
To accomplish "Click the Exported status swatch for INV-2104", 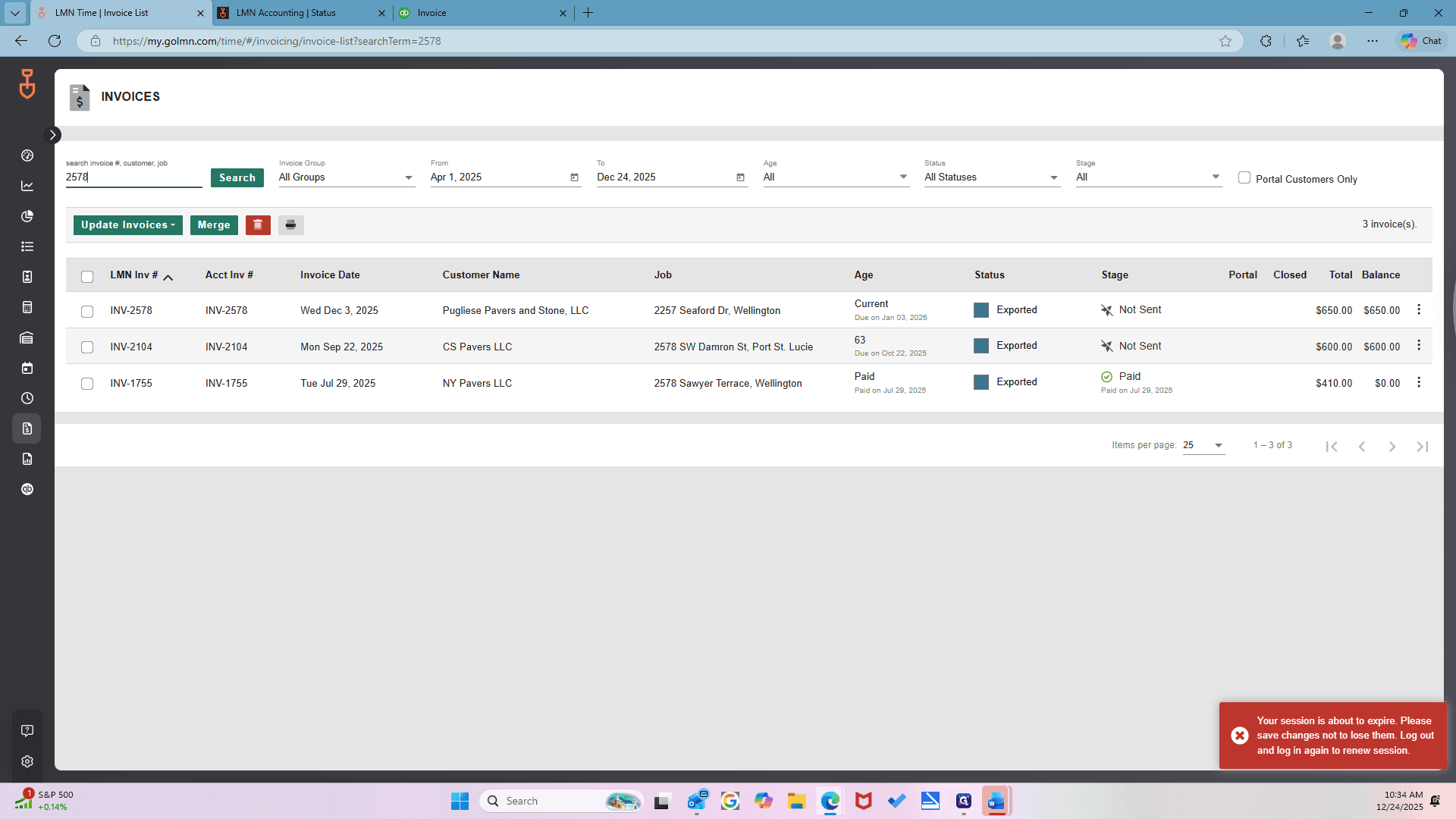I will click(x=981, y=346).
